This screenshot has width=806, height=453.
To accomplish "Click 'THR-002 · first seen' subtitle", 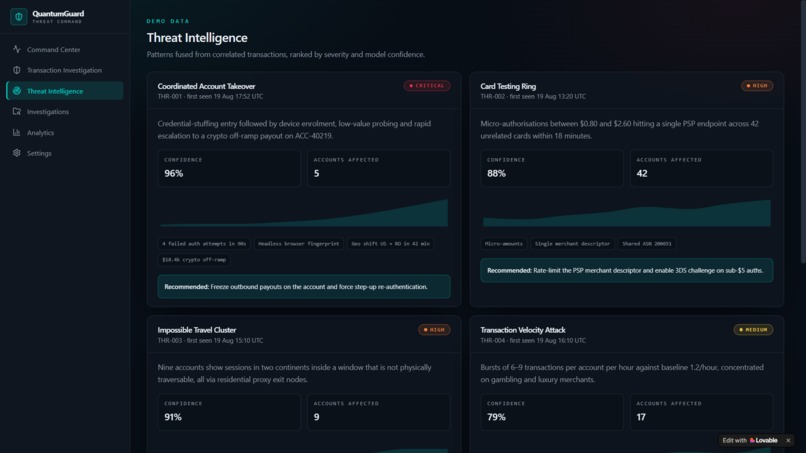I will [x=533, y=97].
